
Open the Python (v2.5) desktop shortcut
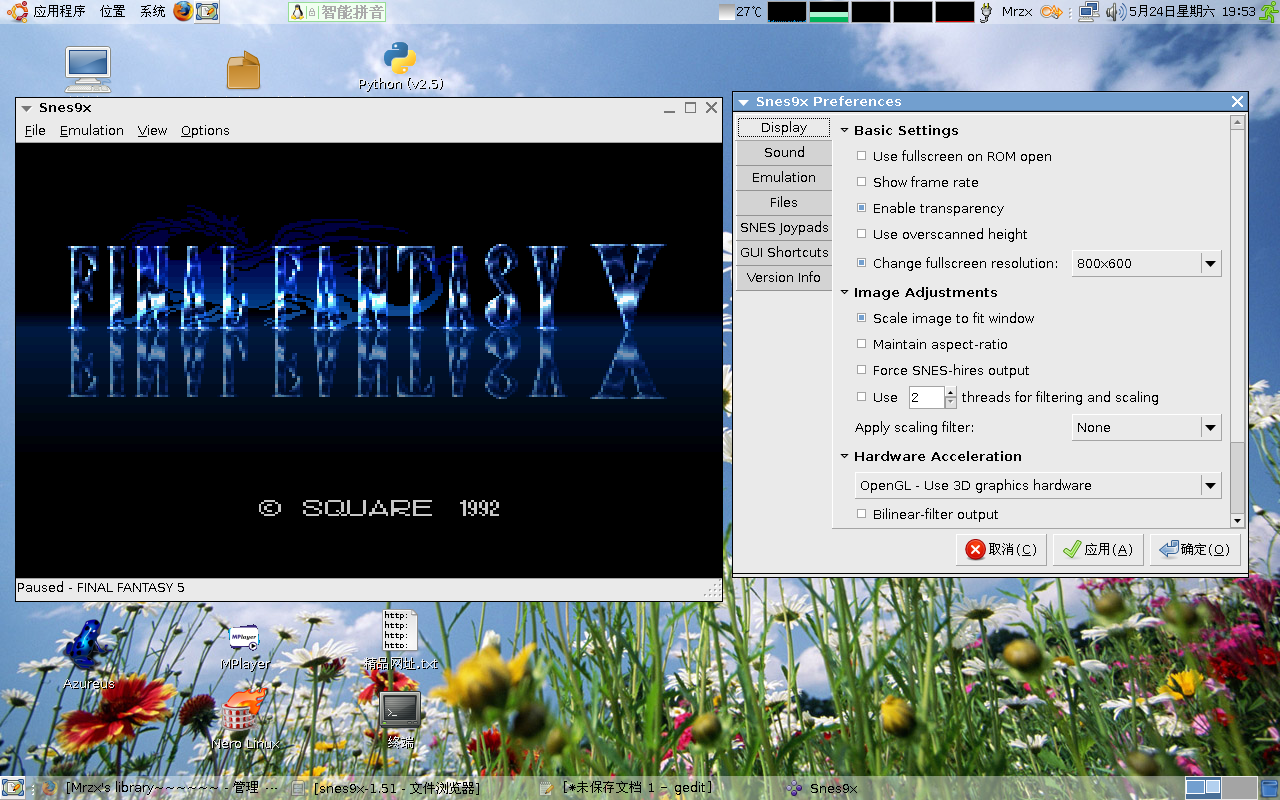(x=400, y=67)
